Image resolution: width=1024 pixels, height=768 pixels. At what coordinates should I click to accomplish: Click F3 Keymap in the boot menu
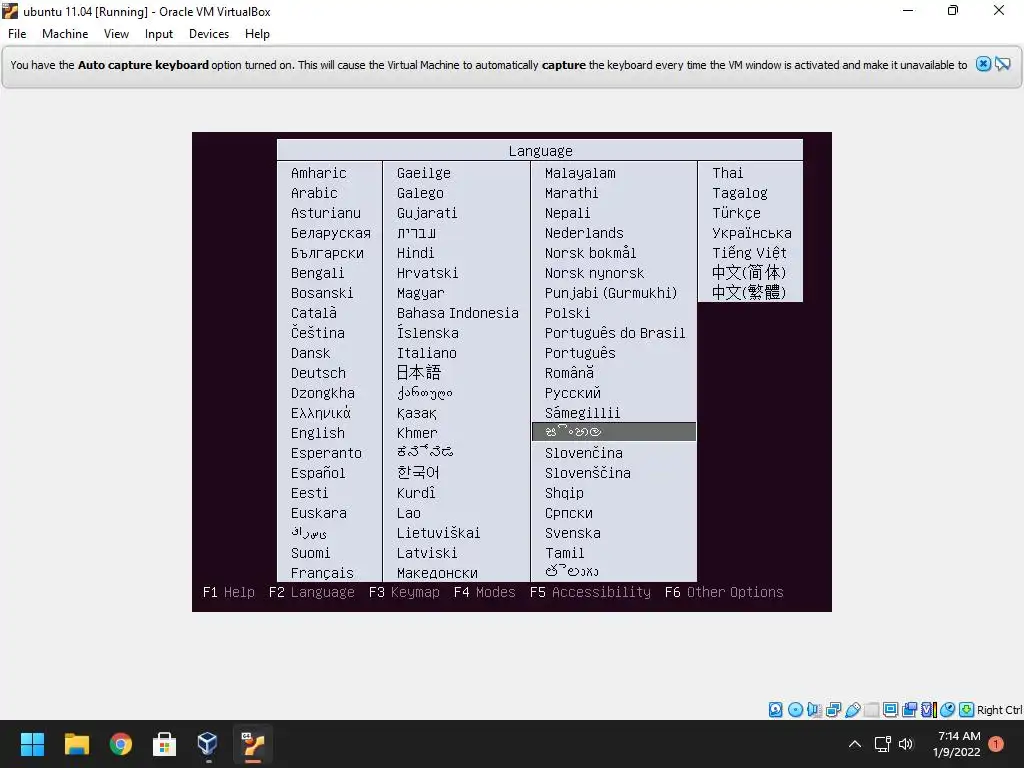point(404,592)
